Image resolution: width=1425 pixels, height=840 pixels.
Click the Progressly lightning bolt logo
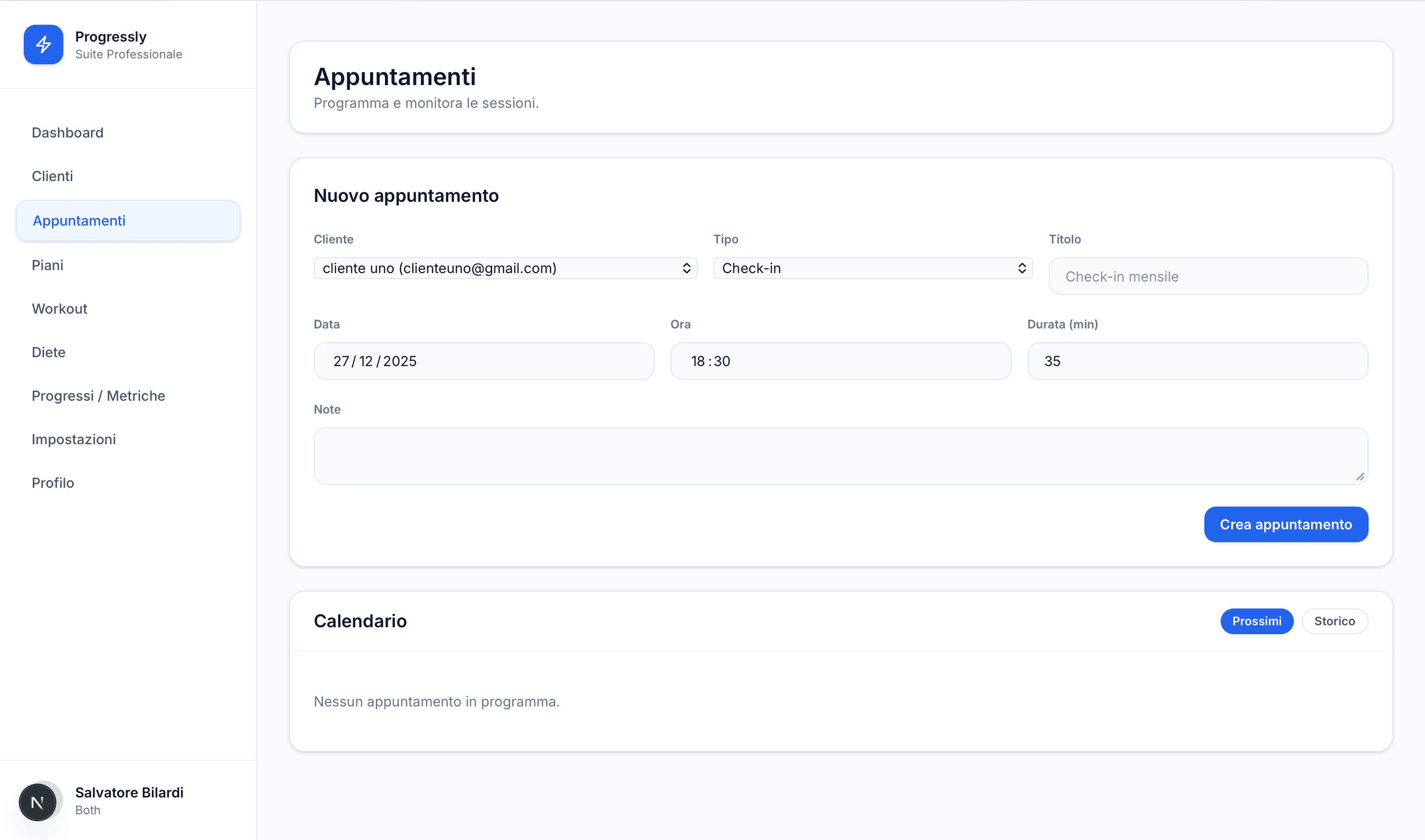tap(44, 45)
